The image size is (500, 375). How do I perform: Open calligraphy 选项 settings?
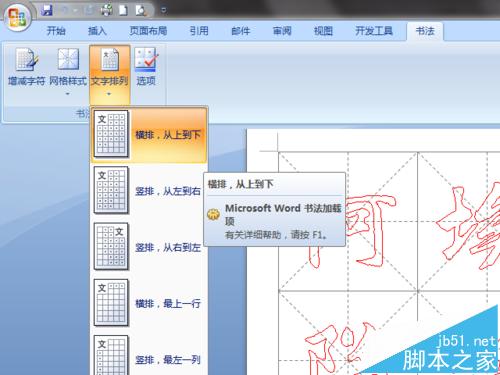[146, 68]
